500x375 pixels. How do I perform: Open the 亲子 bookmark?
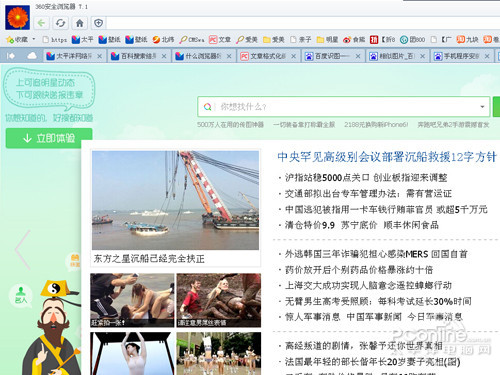[301, 40]
